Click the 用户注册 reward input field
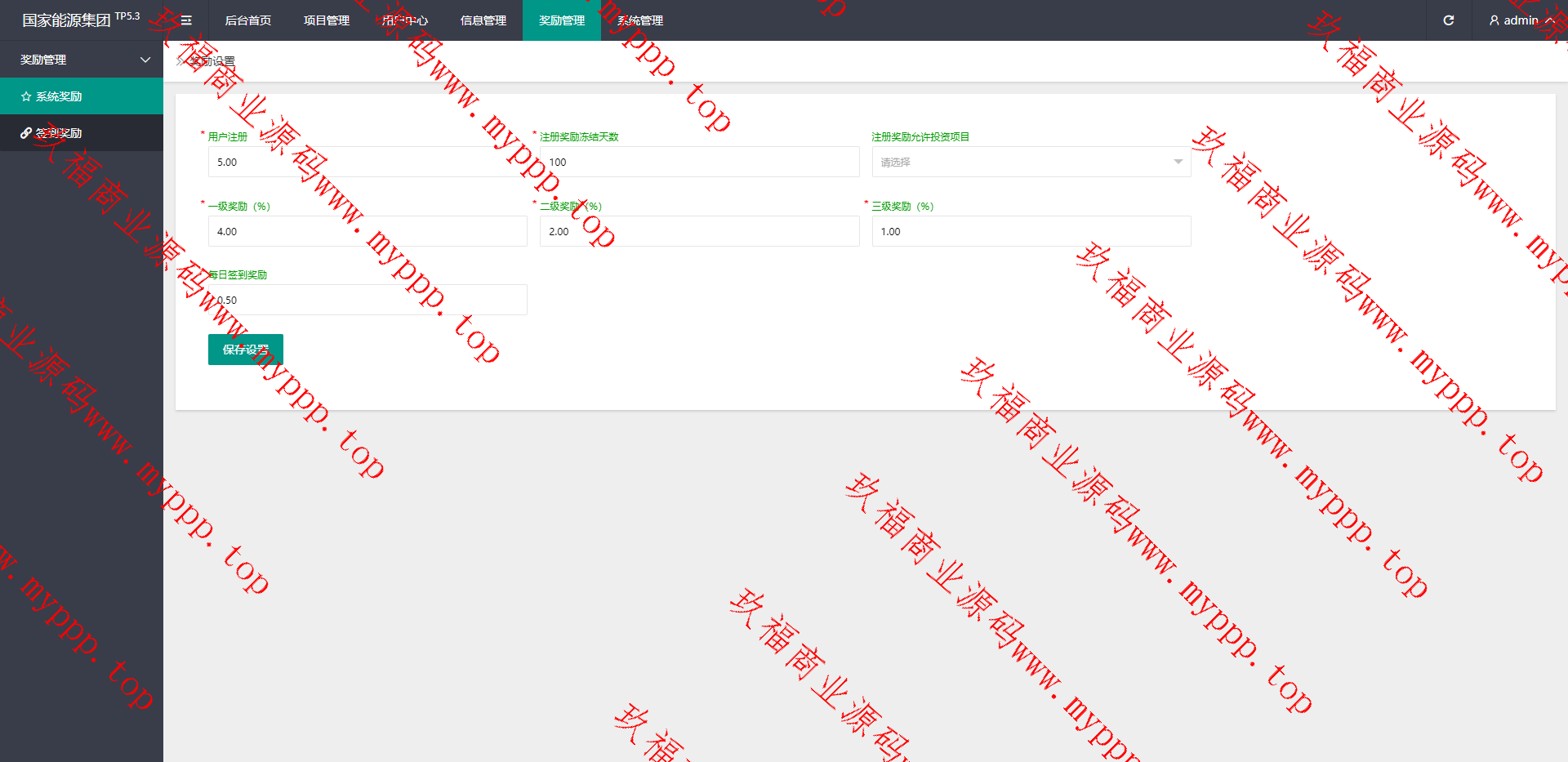 367,162
